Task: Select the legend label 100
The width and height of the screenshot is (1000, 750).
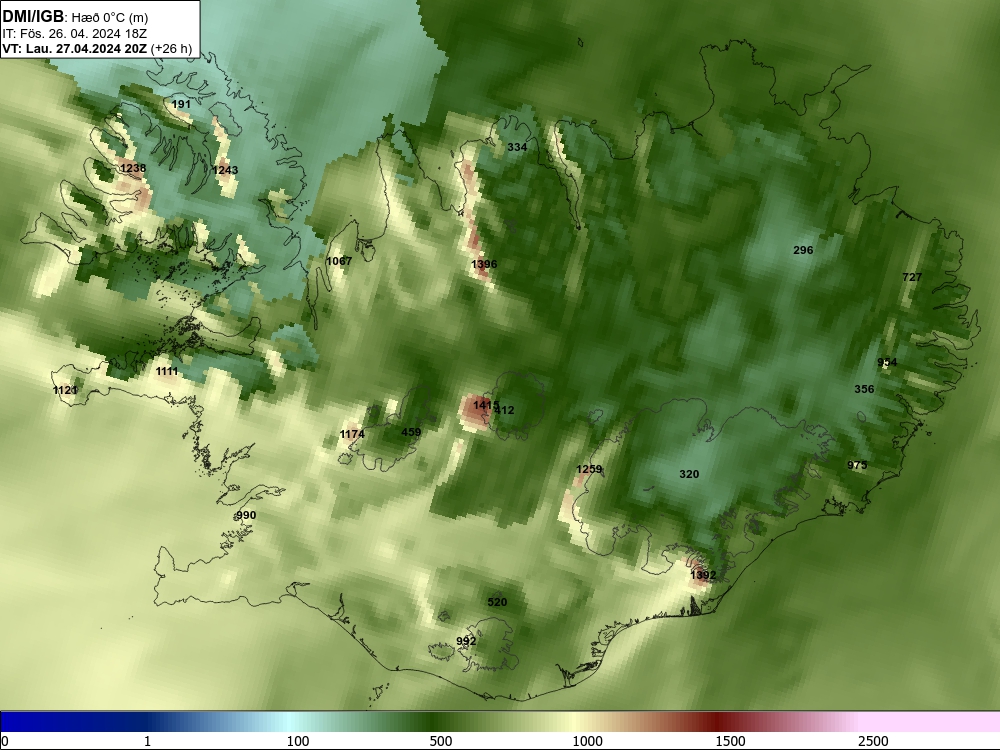Action: (297, 741)
